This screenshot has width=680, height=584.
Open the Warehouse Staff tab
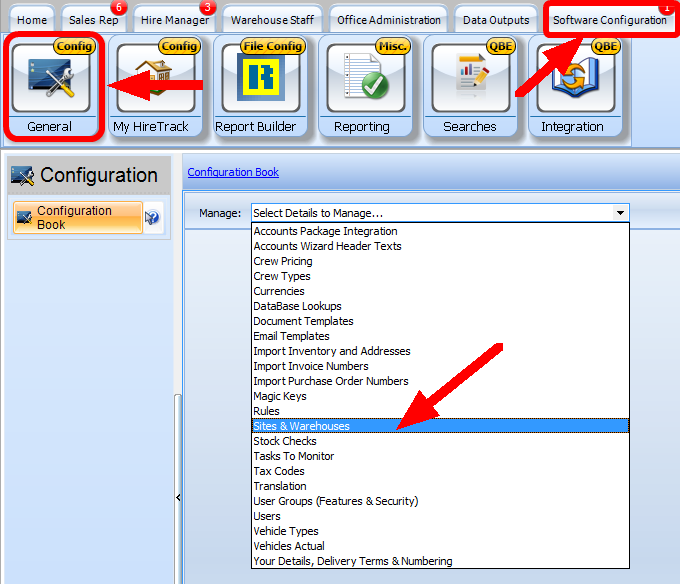(272, 20)
